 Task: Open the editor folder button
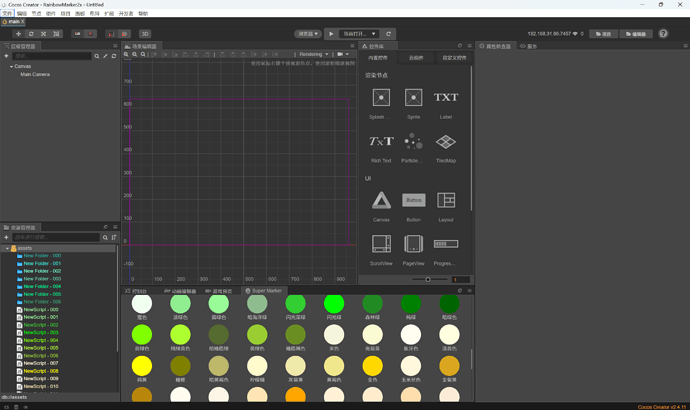click(636, 34)
